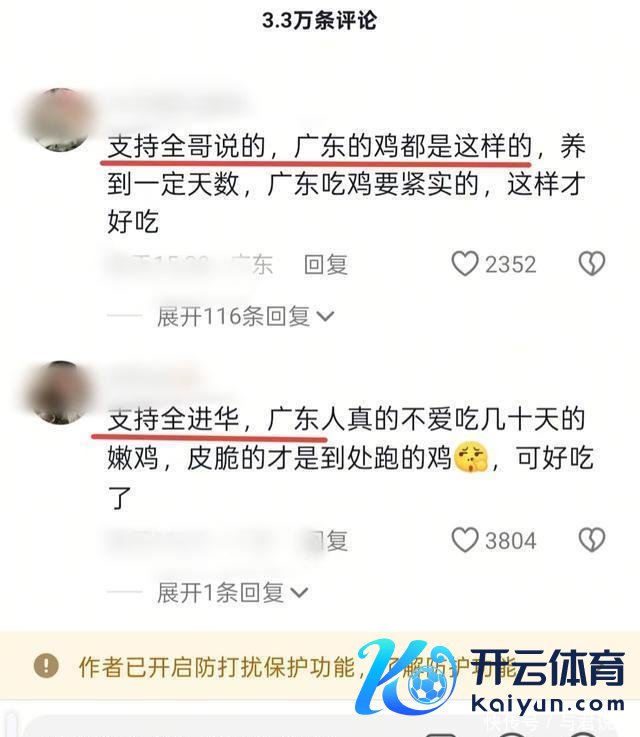This screenshot has width=640, height=737.
Task: Dislike the first comment with broken heart
Action: tap(592, 264)
